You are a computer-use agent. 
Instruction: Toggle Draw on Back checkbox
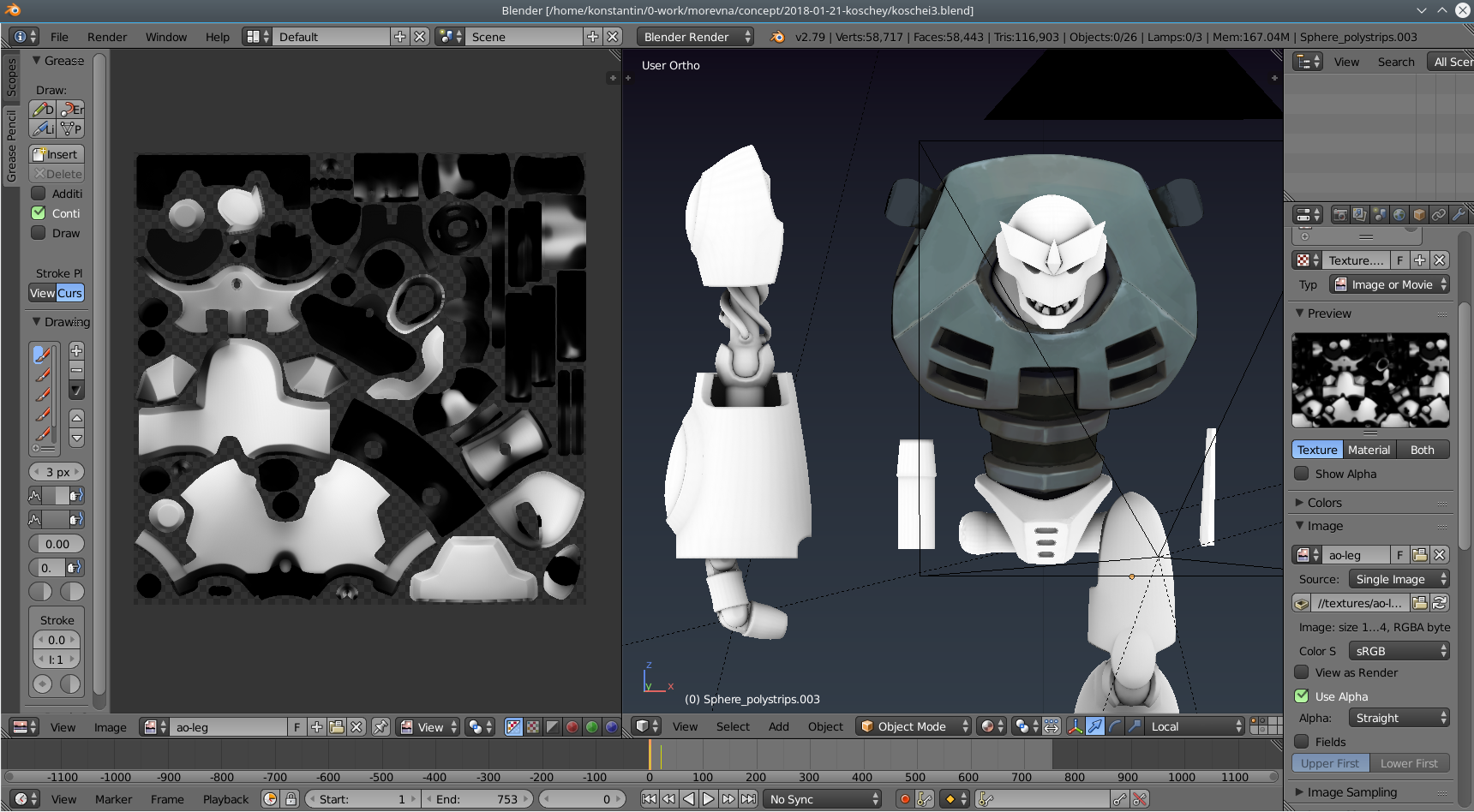(x=39, y=233)
